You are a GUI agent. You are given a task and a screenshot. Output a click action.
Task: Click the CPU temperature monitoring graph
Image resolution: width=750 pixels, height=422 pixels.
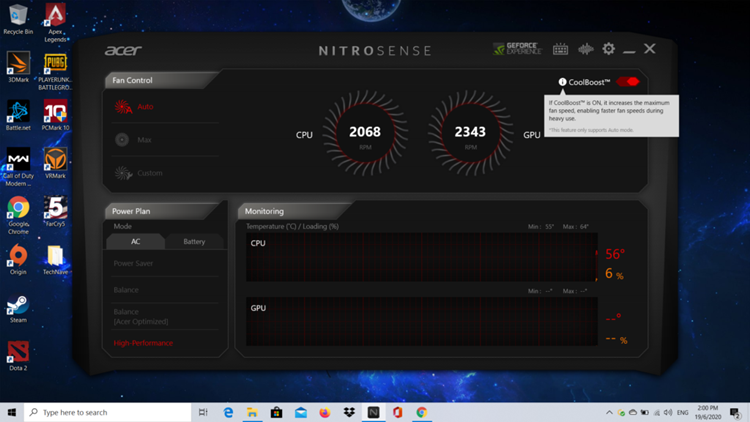point(421,257)
